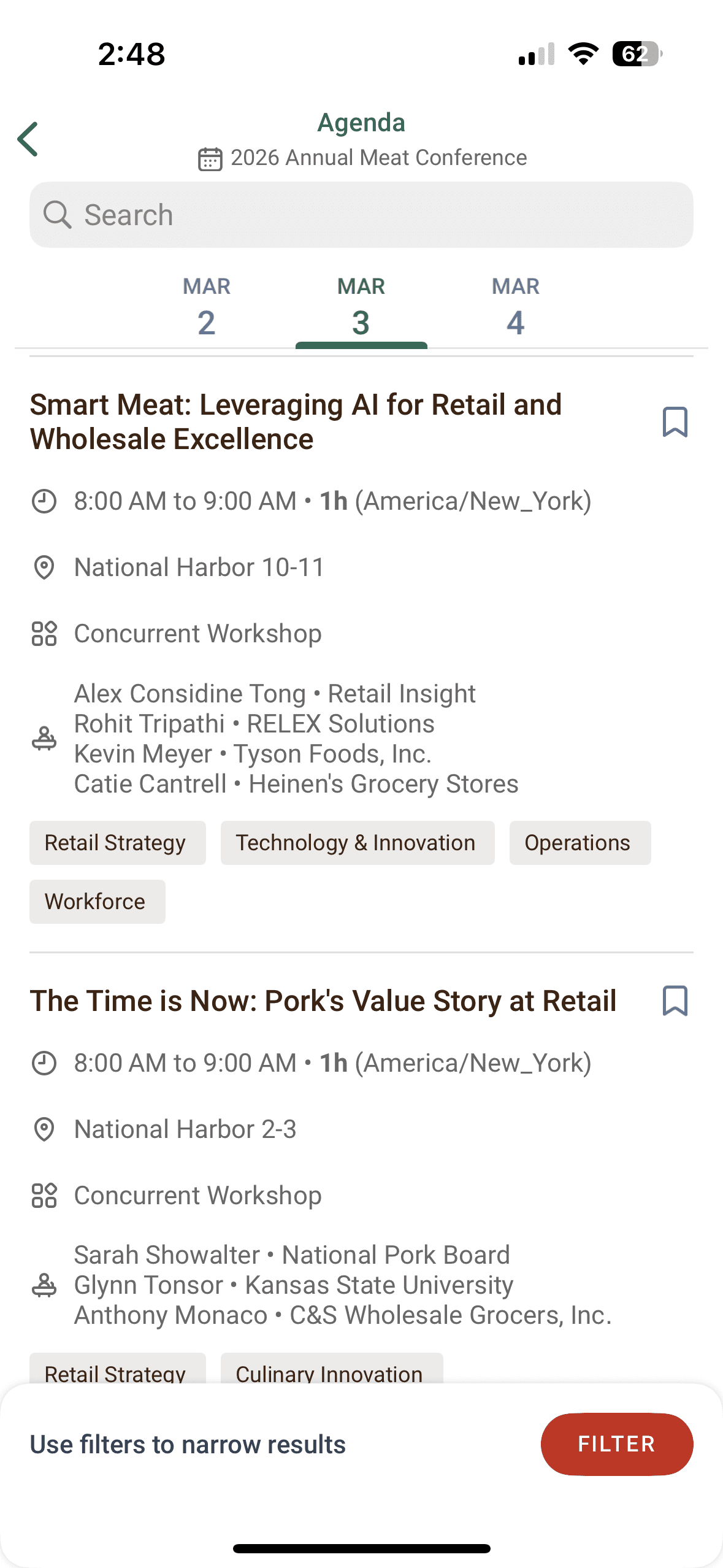Screen dimensions: 723x1568
Task: Tap session type icon for Smart Meat workshop
Action: (x=44, y=634)
